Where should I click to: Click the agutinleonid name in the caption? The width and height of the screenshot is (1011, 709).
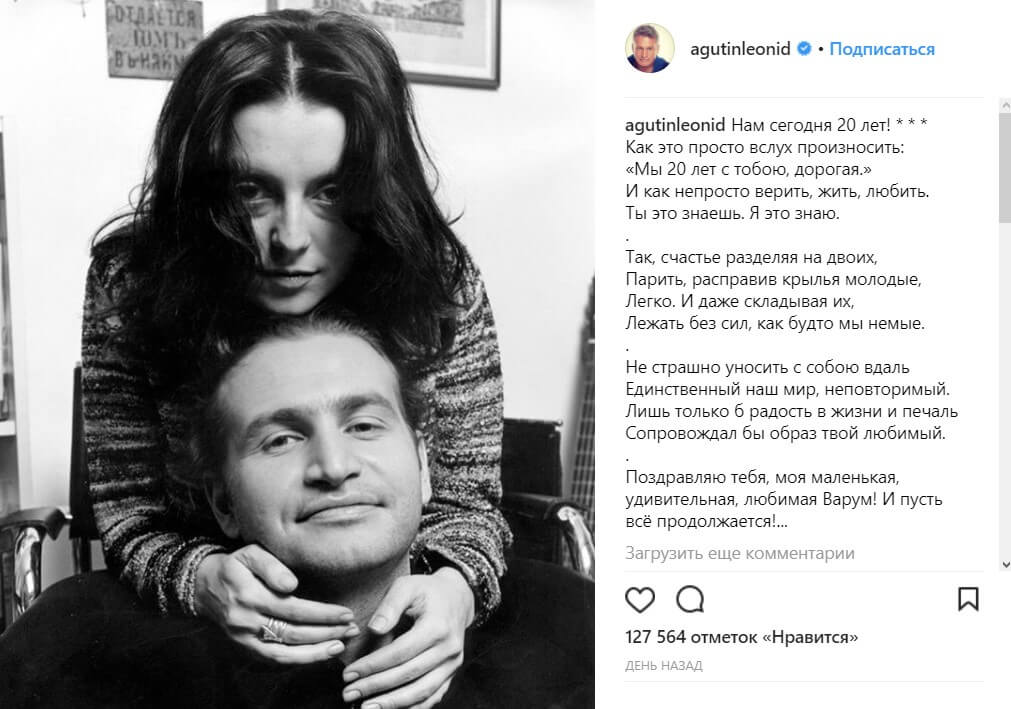point(675,125)
